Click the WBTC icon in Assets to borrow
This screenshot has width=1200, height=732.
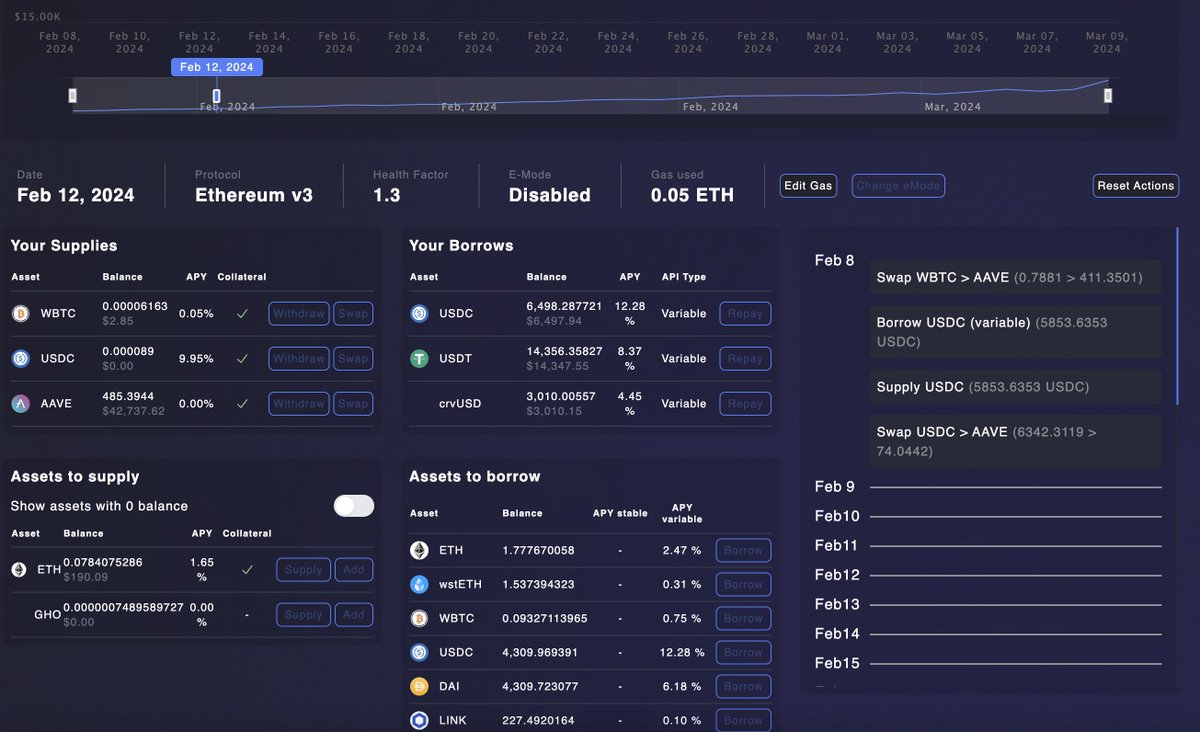point(419,618)
